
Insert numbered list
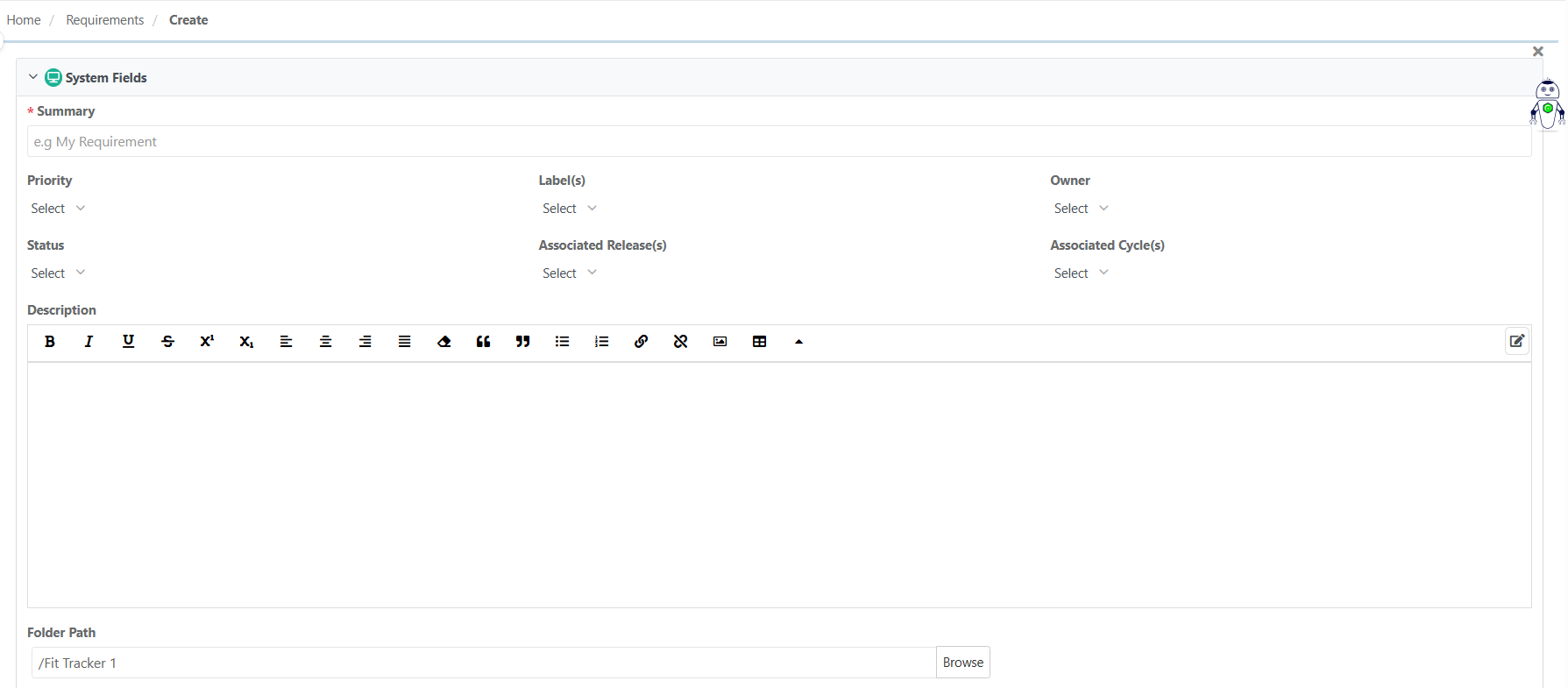601,342
